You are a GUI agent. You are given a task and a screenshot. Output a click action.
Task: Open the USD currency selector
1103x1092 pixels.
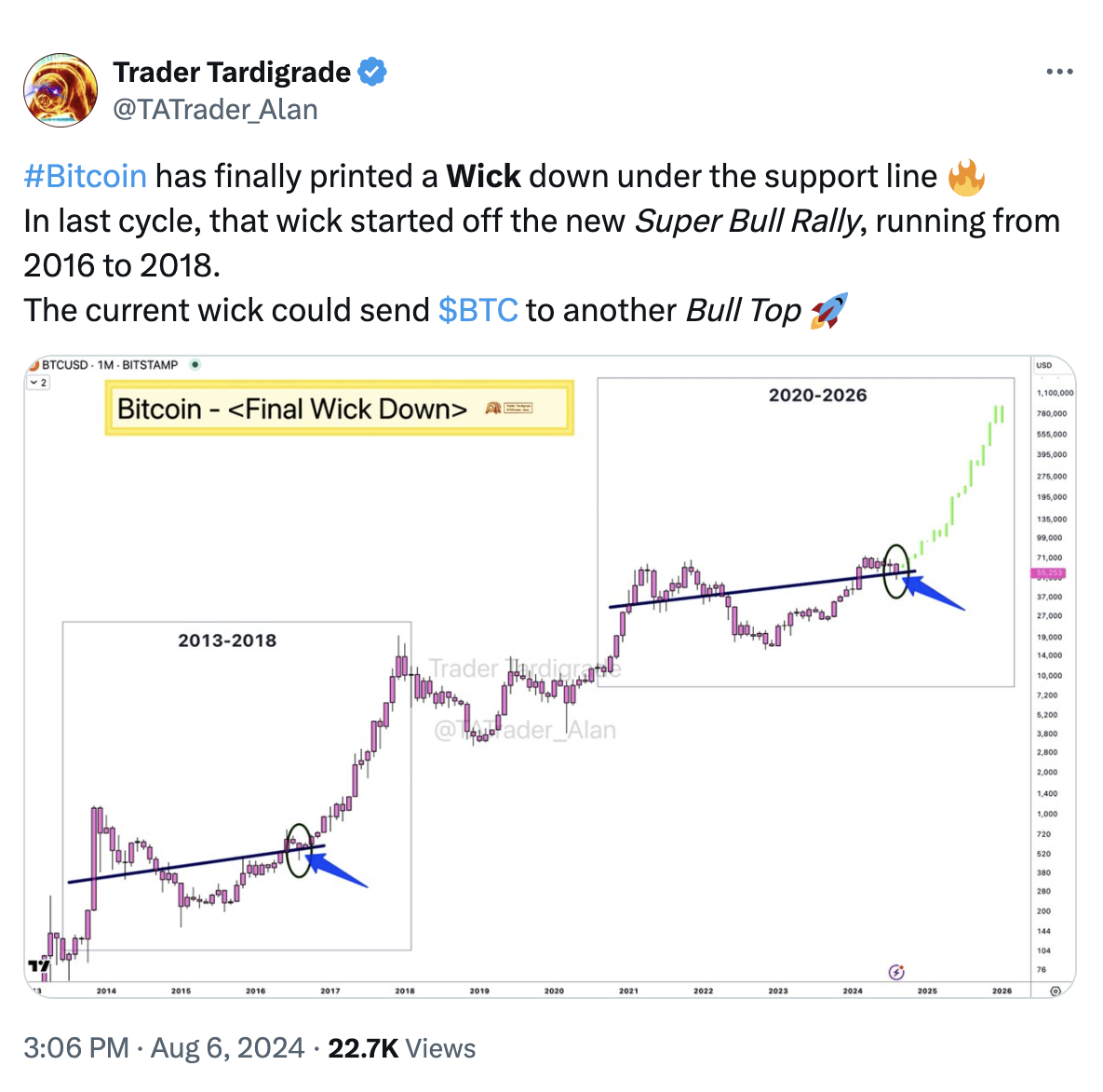coord(1044,365)
